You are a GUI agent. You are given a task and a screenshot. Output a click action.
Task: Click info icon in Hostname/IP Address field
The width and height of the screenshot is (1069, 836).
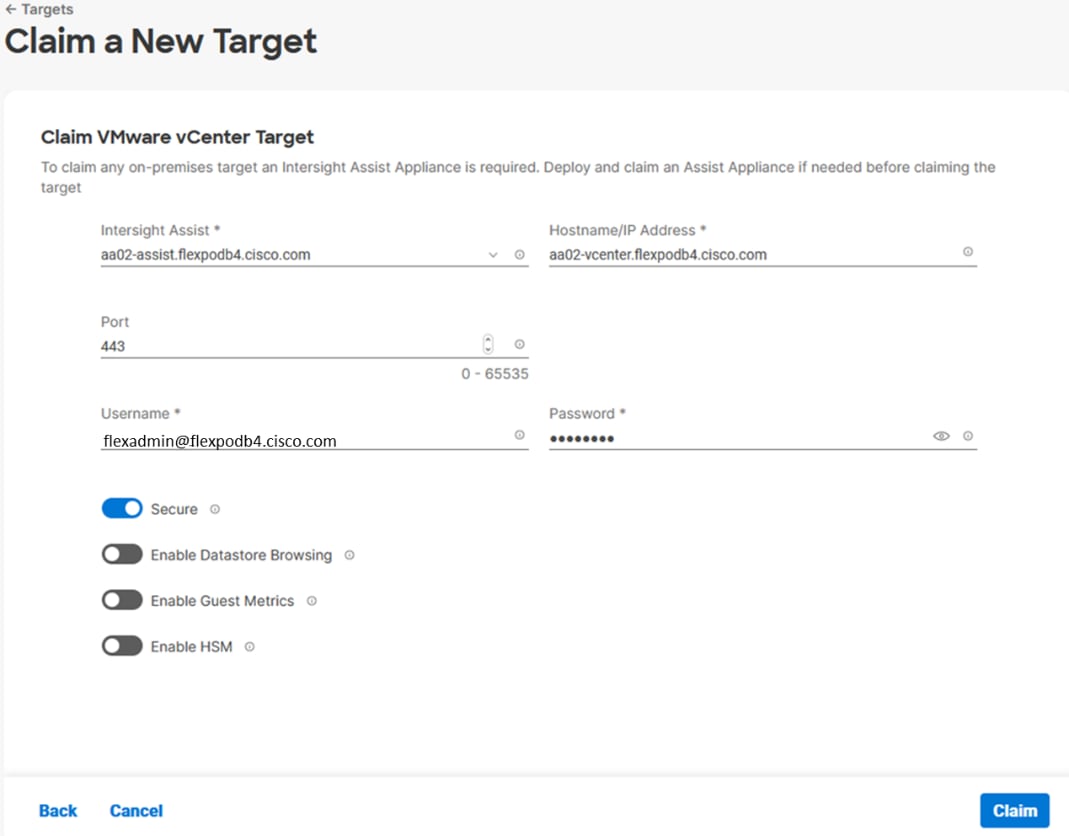click(x=967, y=252)
